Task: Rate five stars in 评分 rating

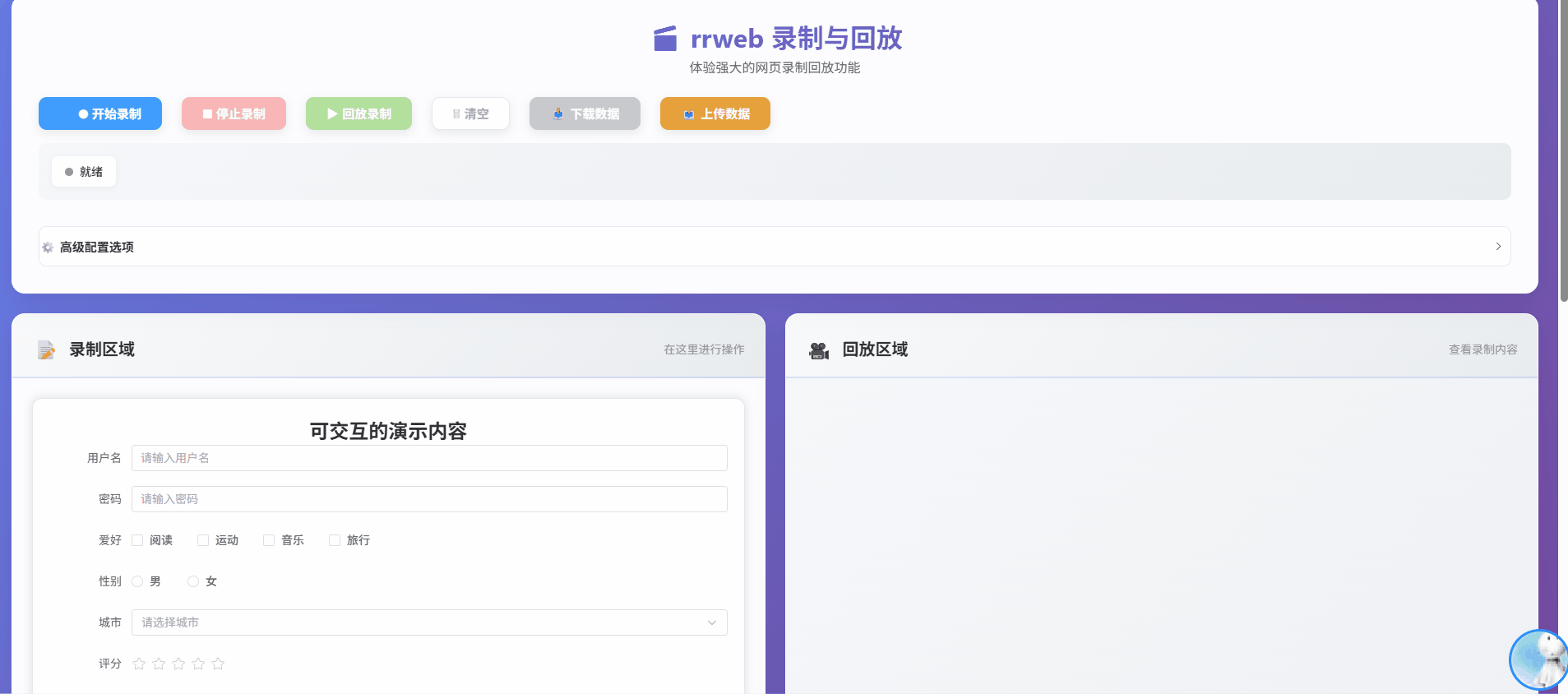Action: [x=218, y=664]
